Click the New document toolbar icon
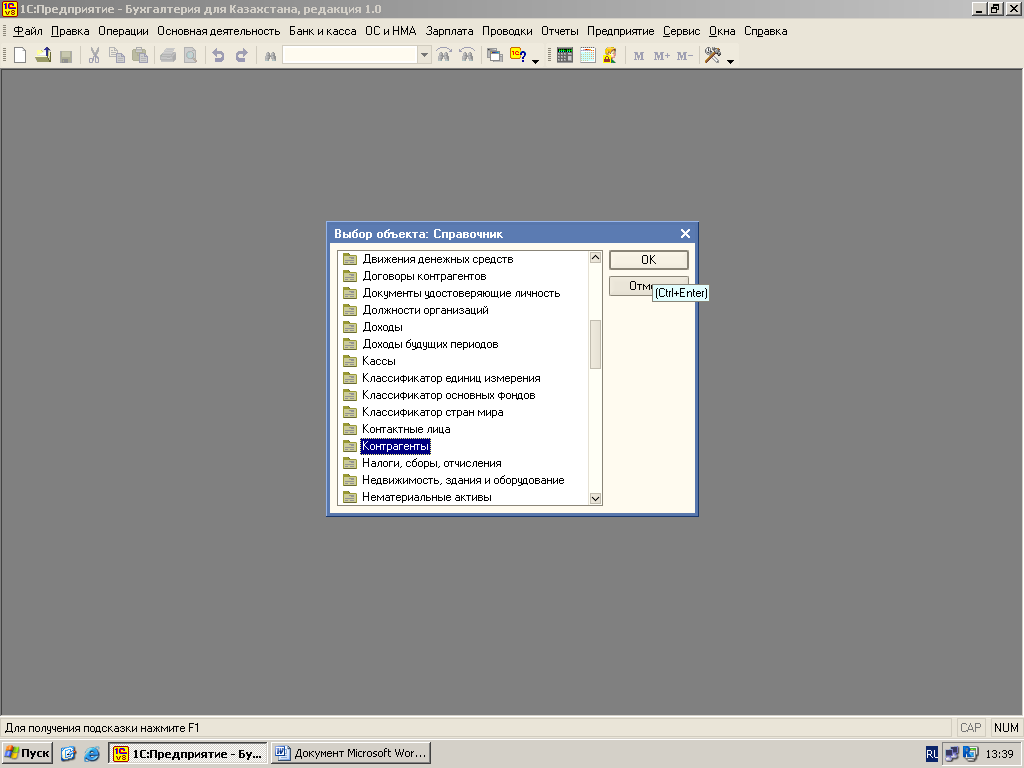The height and width of the screenshot is (768, 1024). tap(20, 56)
